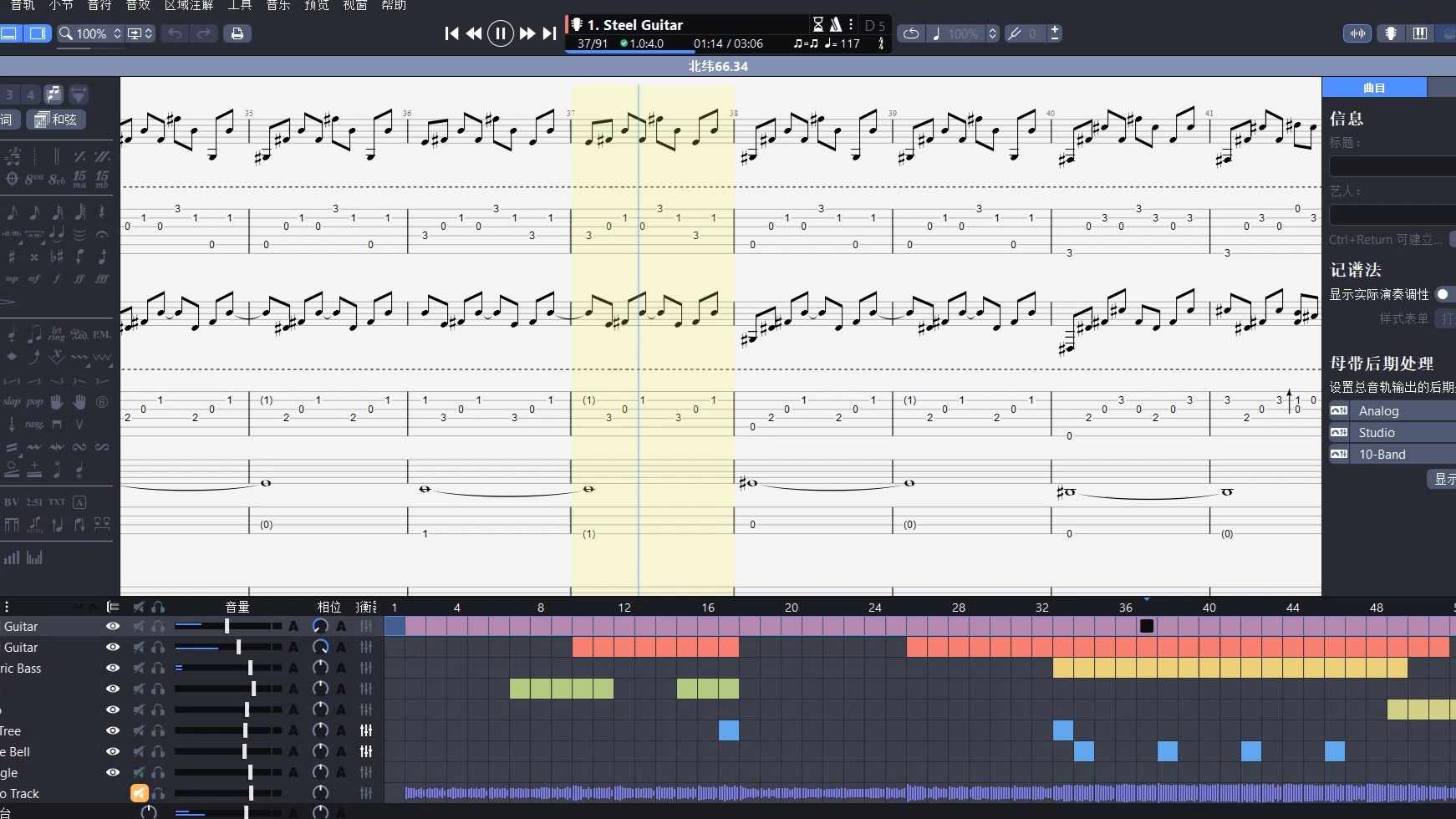The width and height of the screenshot is (1456, 819).
Task: Toggle visibility eye of Tree track
Action: 113,730
